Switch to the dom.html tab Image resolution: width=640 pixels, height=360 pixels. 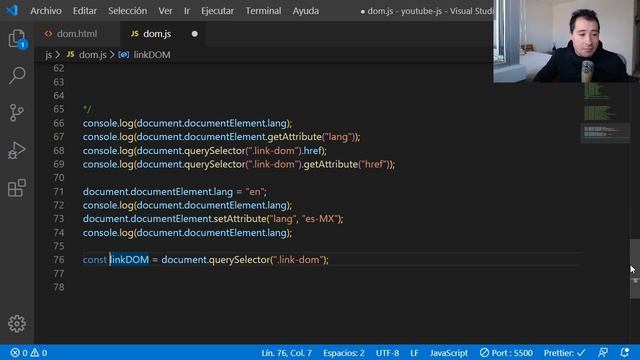pos(77,34)
